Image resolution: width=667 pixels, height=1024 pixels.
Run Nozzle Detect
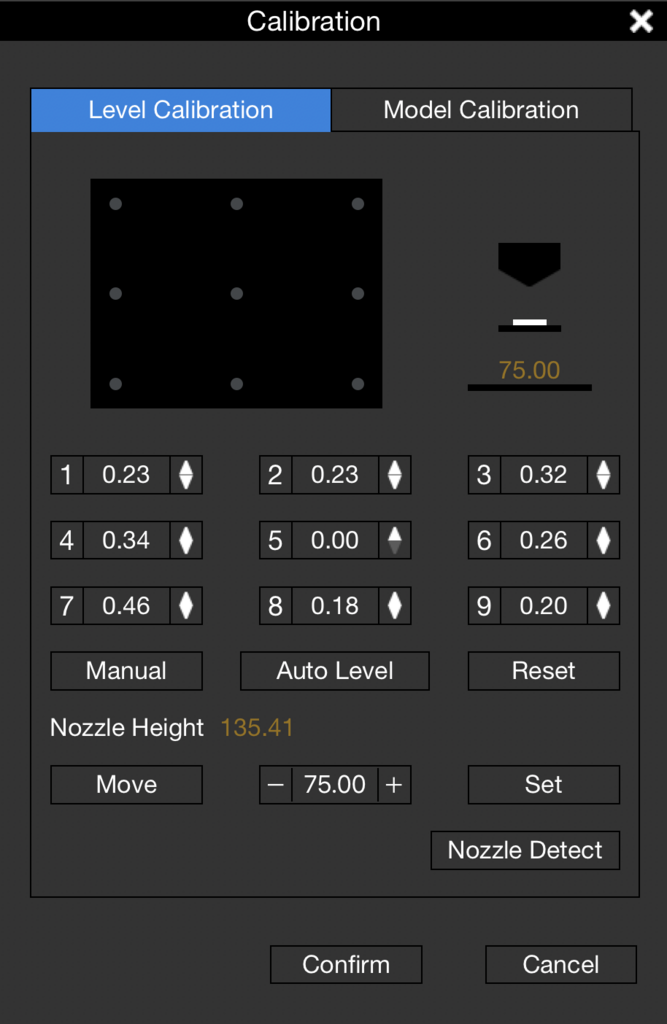[x=525, y=850]
